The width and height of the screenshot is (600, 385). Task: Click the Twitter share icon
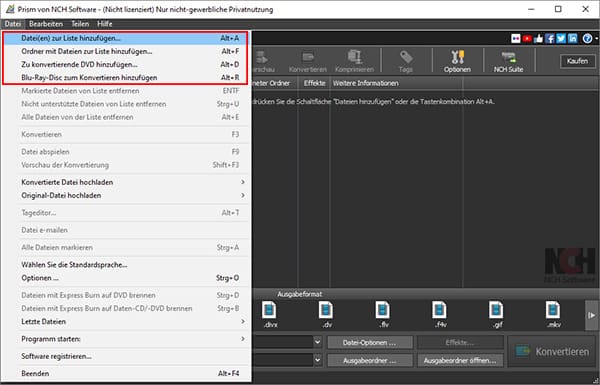tap(561, 38)
